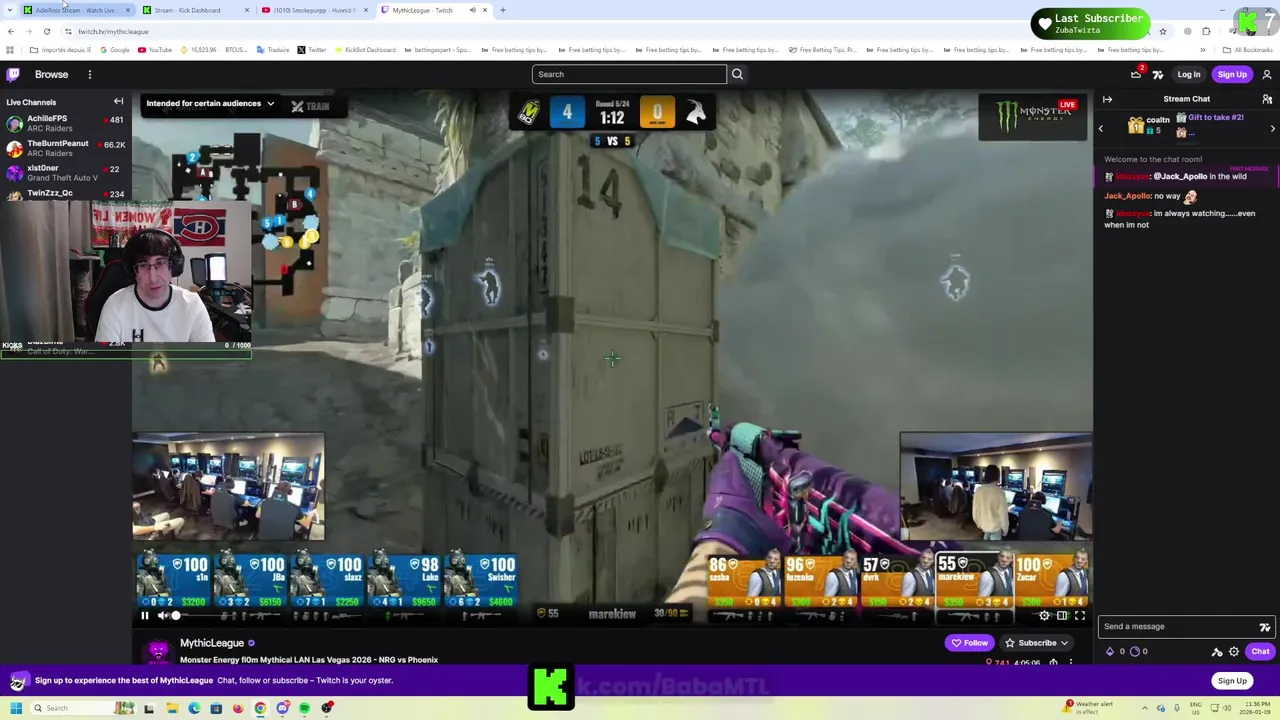Image resolution: width=1280 pixels, height=720 pixels.
Task: Open the Get Bits icon in top bar
Action: click(x=1158, y=74)
